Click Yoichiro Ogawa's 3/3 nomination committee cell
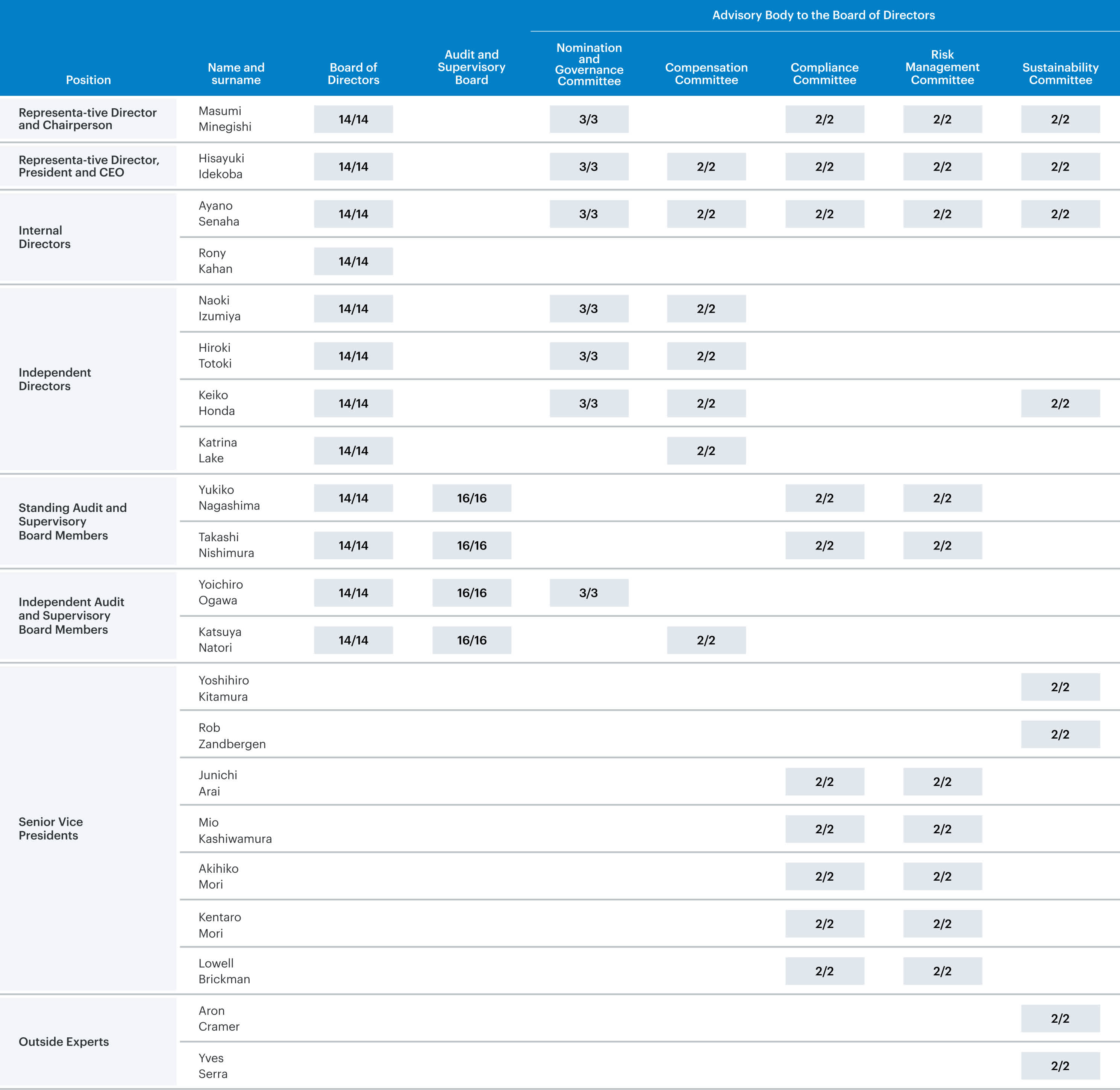The image size is (1120, 1090). point(589,593)
